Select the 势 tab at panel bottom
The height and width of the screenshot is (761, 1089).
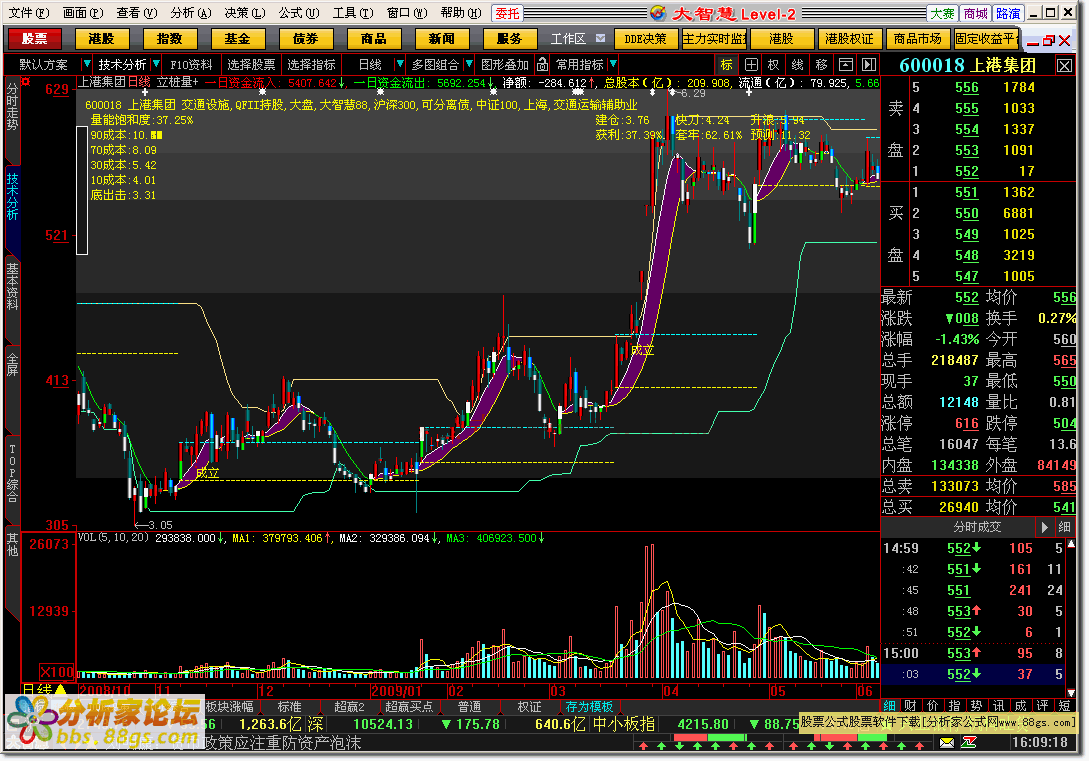976,705
